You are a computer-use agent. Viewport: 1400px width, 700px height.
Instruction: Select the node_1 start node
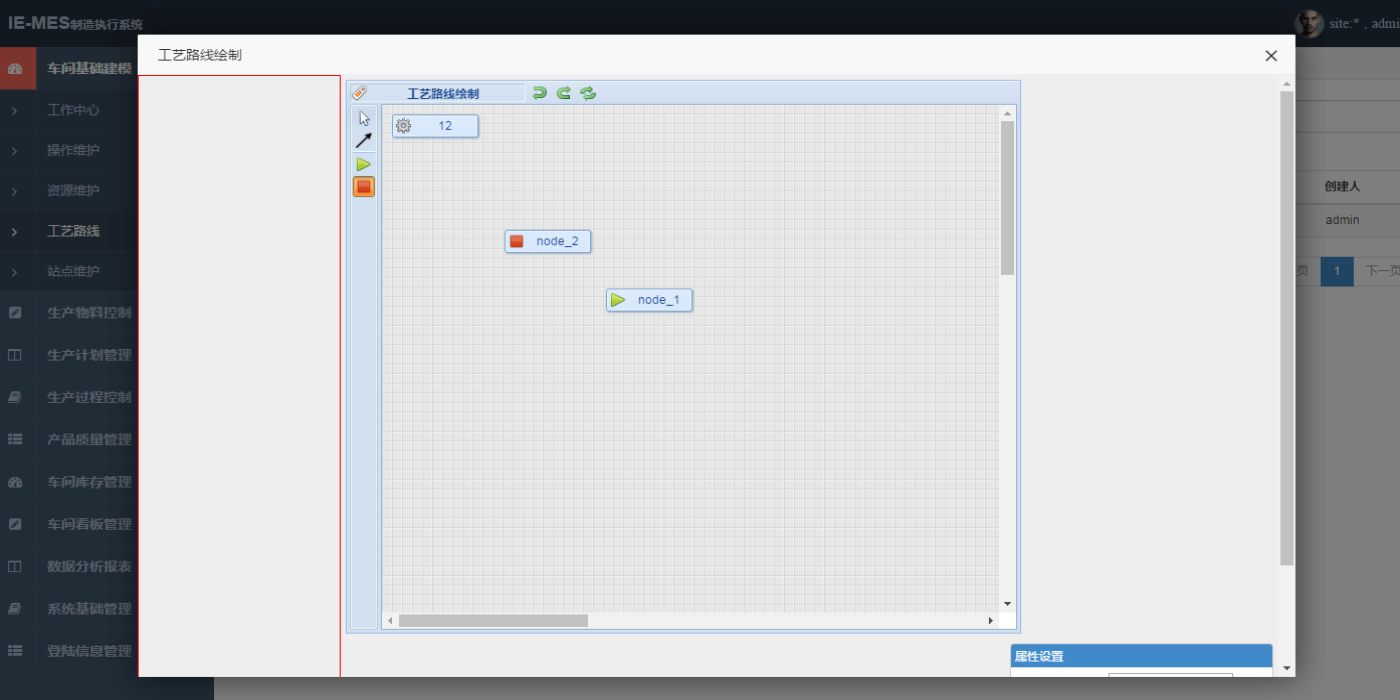point(649,300)
